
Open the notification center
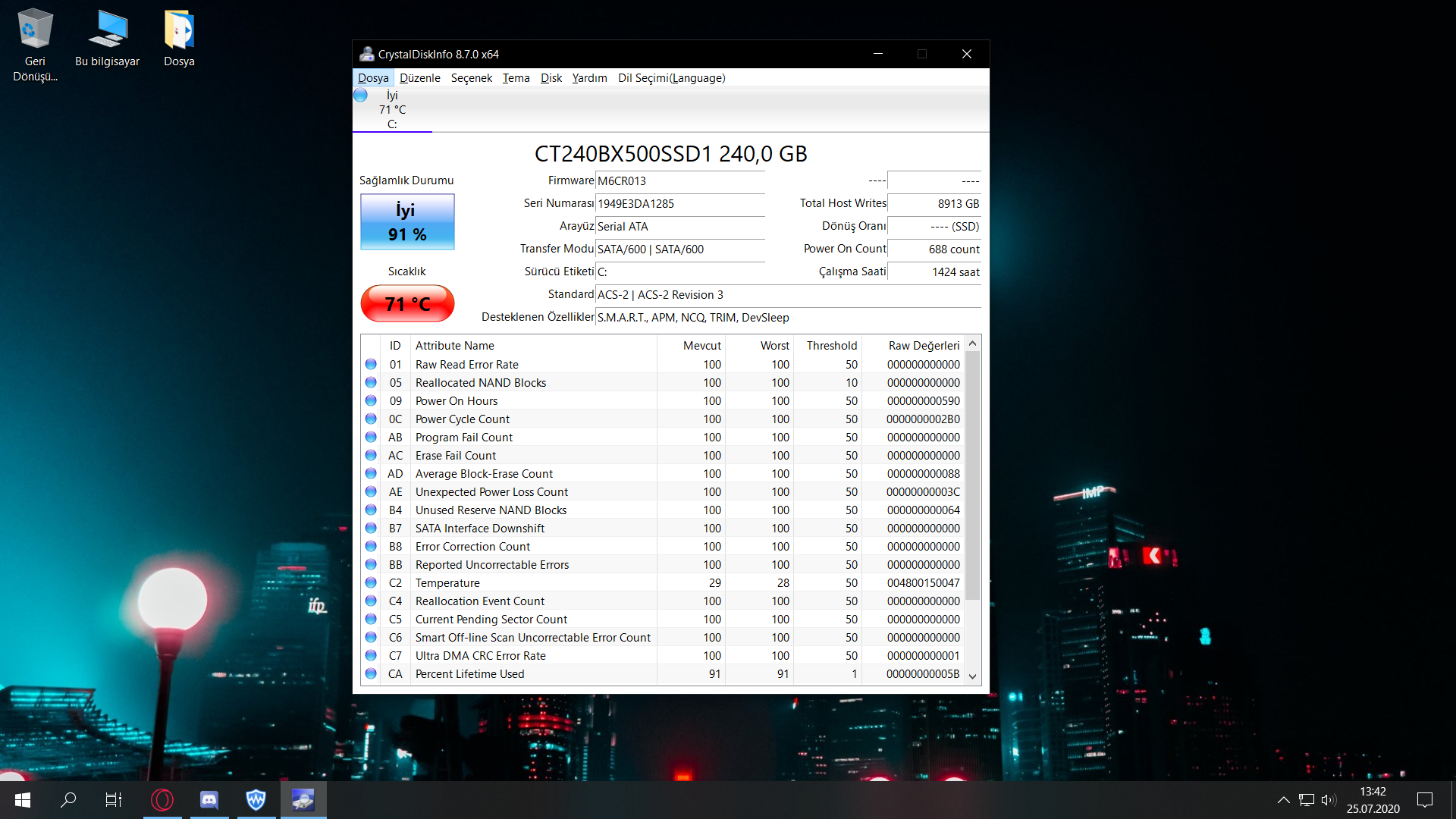click(1426, 800)
